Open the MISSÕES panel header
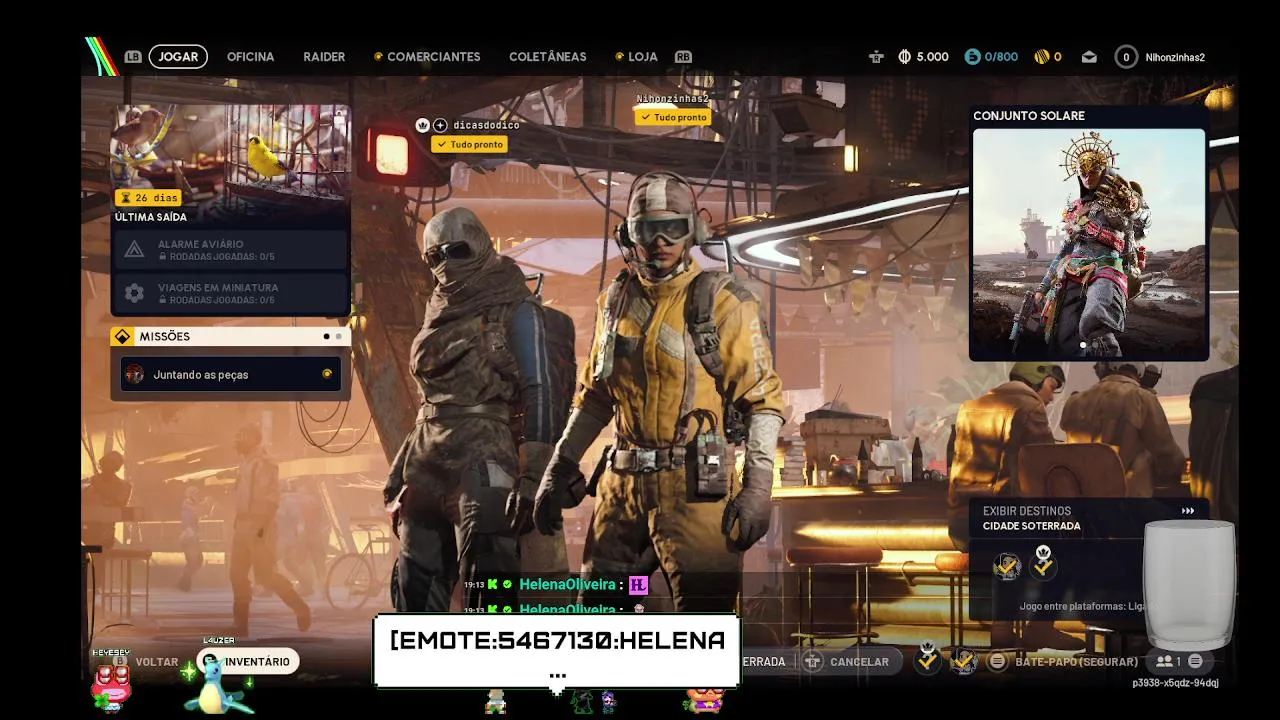The height and width of the screenshot is (720, 1280). pyautogui.click(x=231, y=336)
